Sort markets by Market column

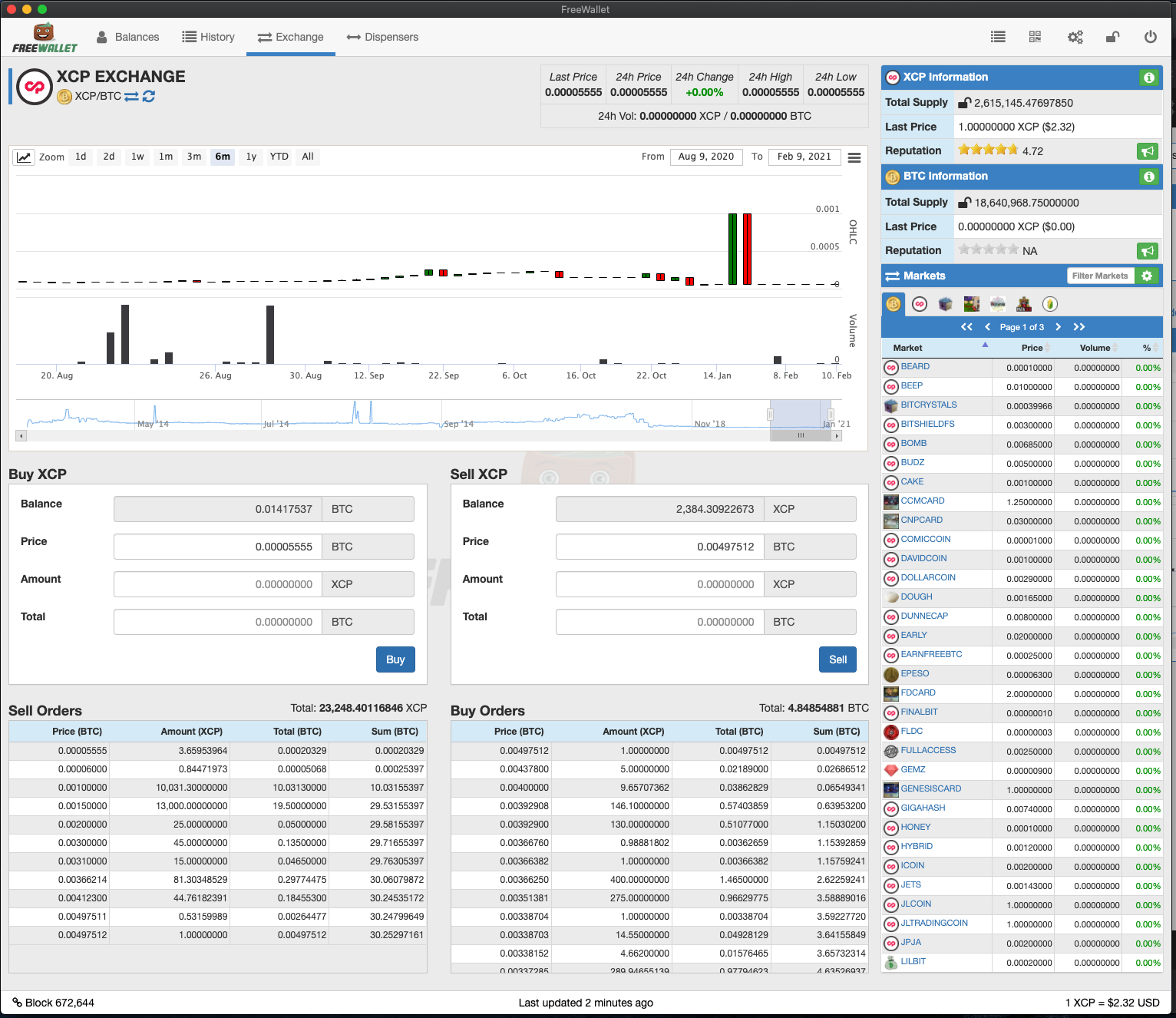(937, 348)
